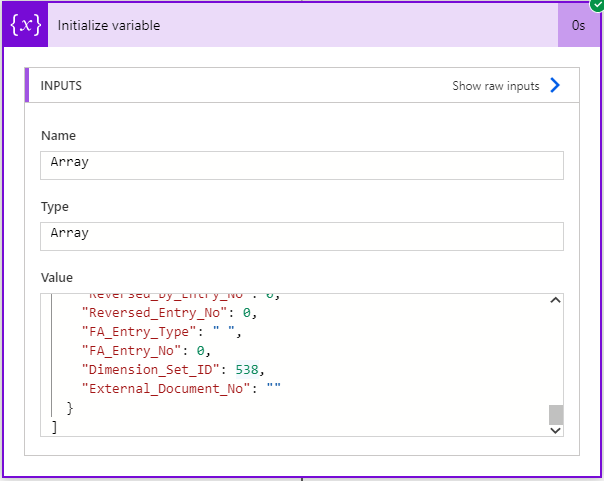Viewport: 604px width, 481px height.
Task: Click the Type field containing Array
Action: click(301, 235)
